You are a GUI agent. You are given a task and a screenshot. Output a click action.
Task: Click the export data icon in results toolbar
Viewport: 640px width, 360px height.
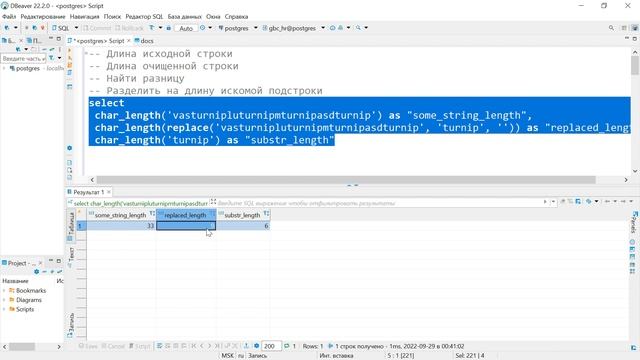coord(246,346)
